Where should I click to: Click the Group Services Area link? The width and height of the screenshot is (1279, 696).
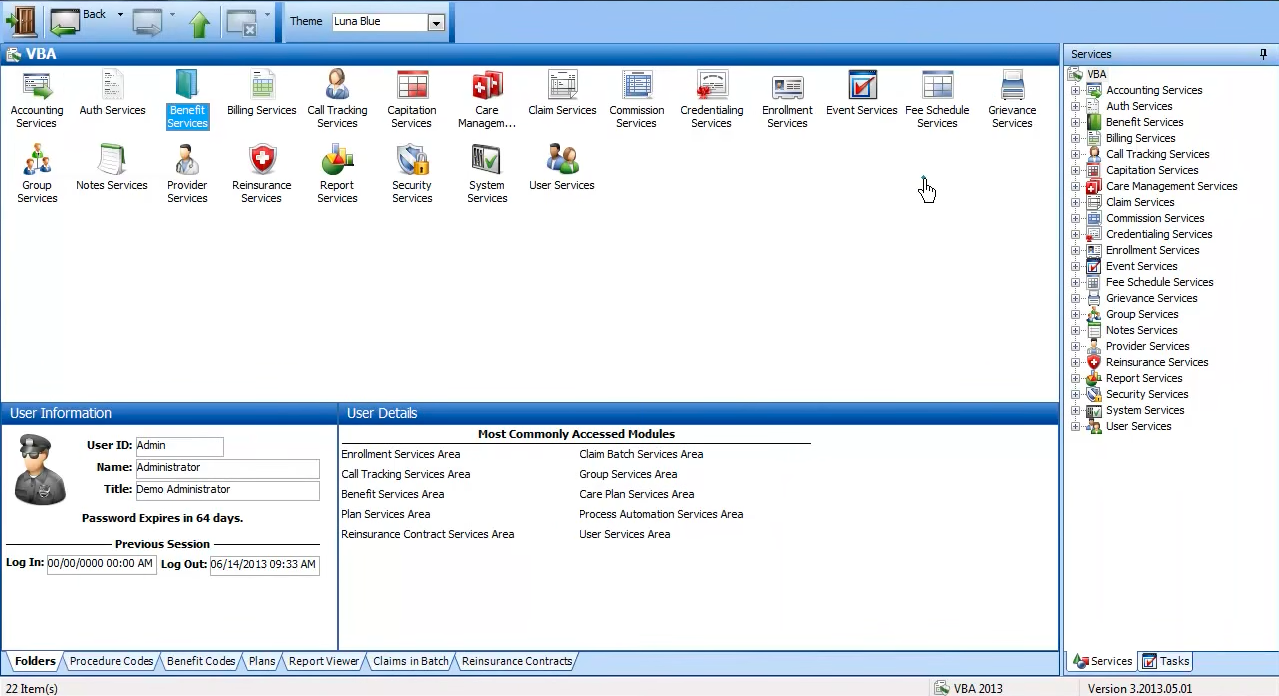pyautogui.click(x=628, y=474)
